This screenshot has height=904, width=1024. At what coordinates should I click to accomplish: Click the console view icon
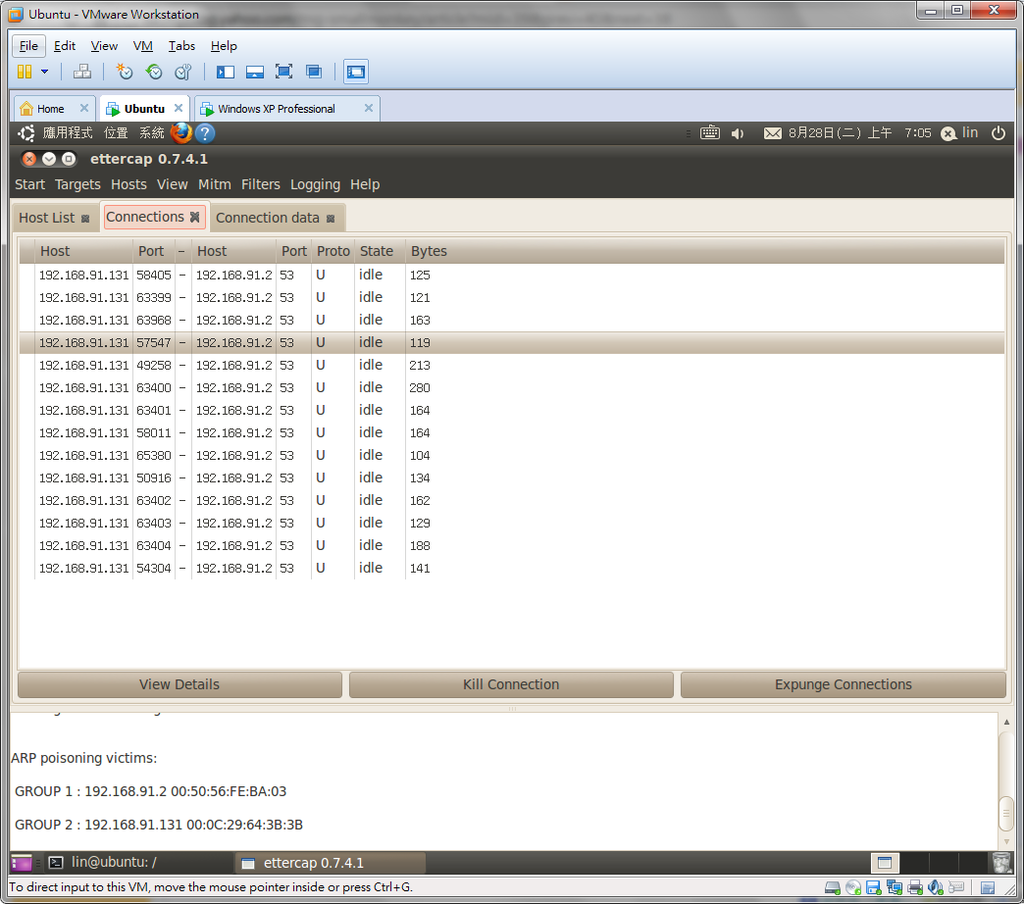(x=356, y=72)
